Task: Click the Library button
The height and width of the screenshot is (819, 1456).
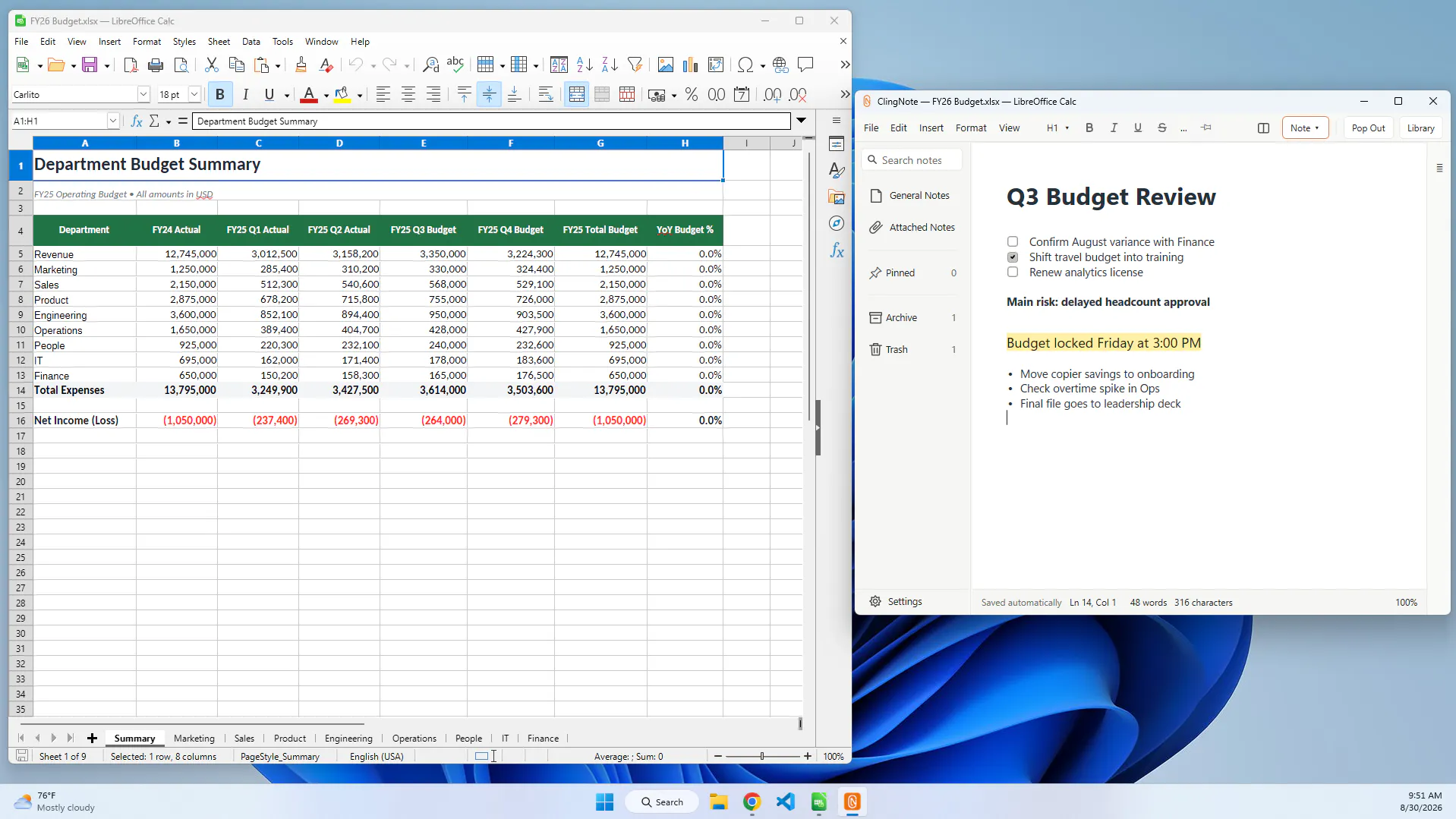Action: coord(1420,128)
